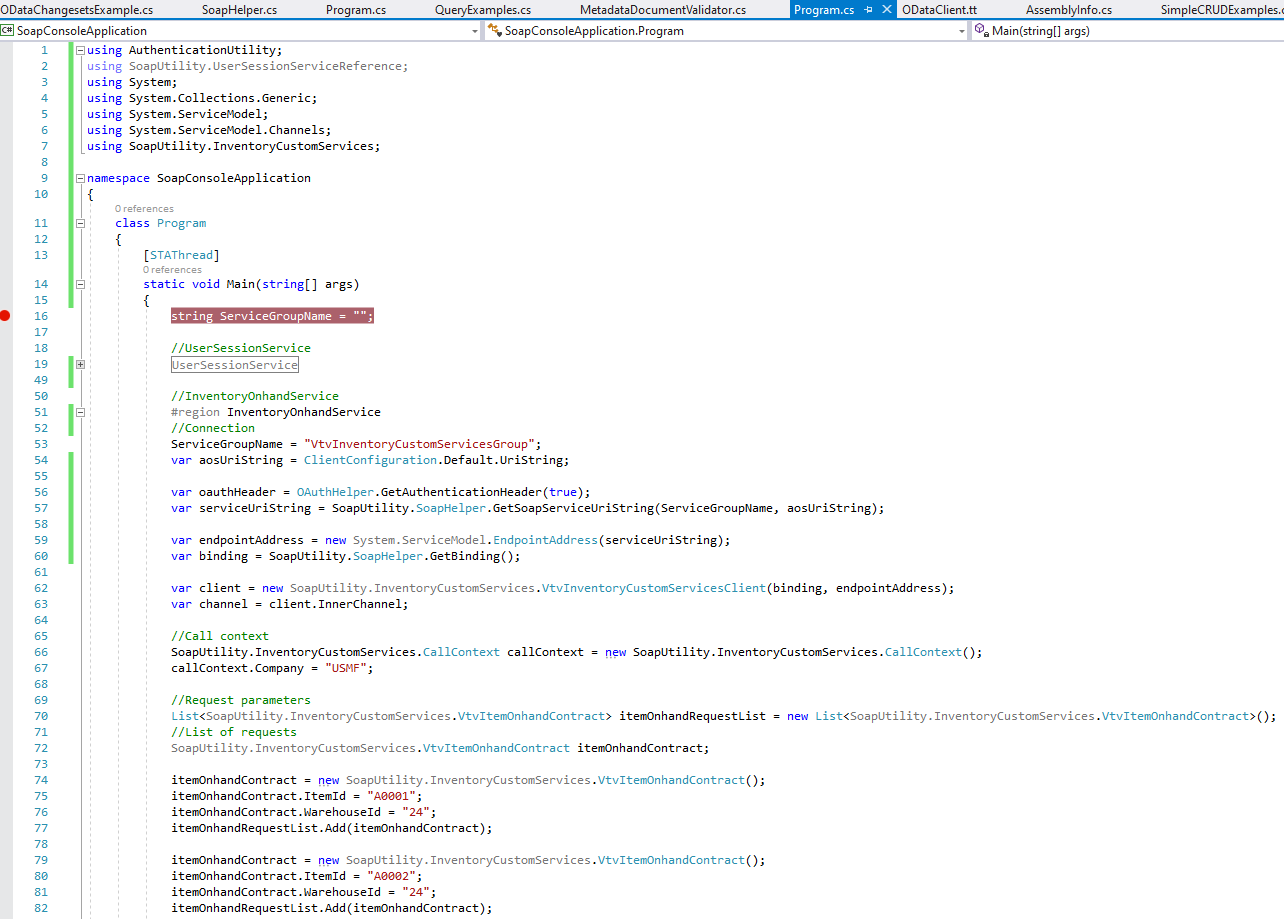Switch to the ODataChangesetsExample.cs tab
Screen dimensions: 1284x919
coord(77,9)
